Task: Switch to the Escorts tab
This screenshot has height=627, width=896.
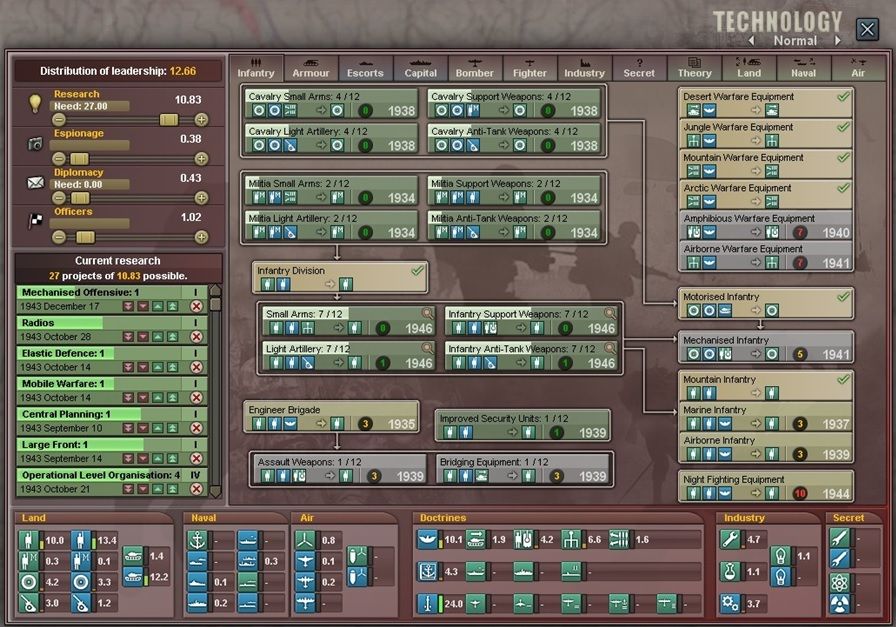Action: [365, 68]
